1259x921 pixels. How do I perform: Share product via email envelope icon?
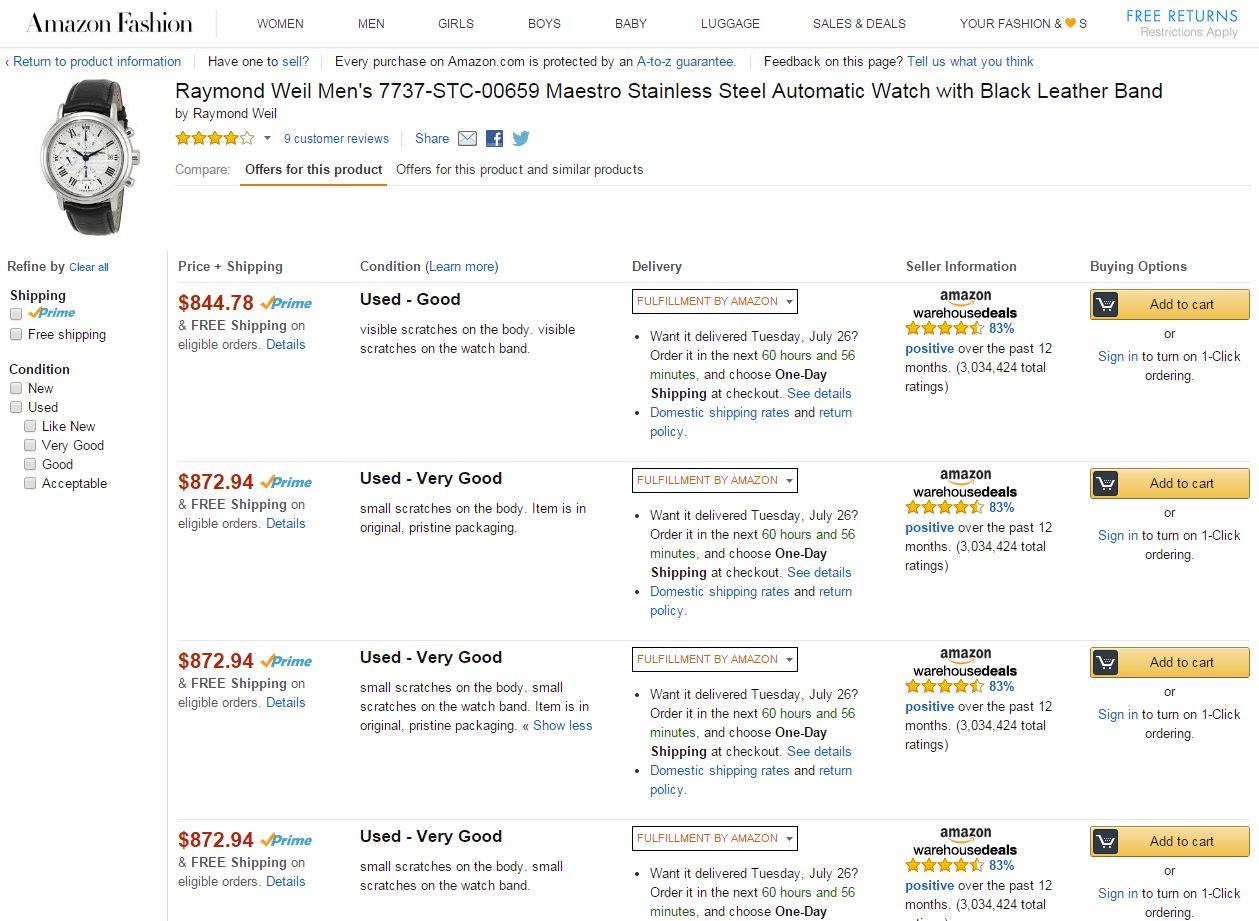coord(467,139)
